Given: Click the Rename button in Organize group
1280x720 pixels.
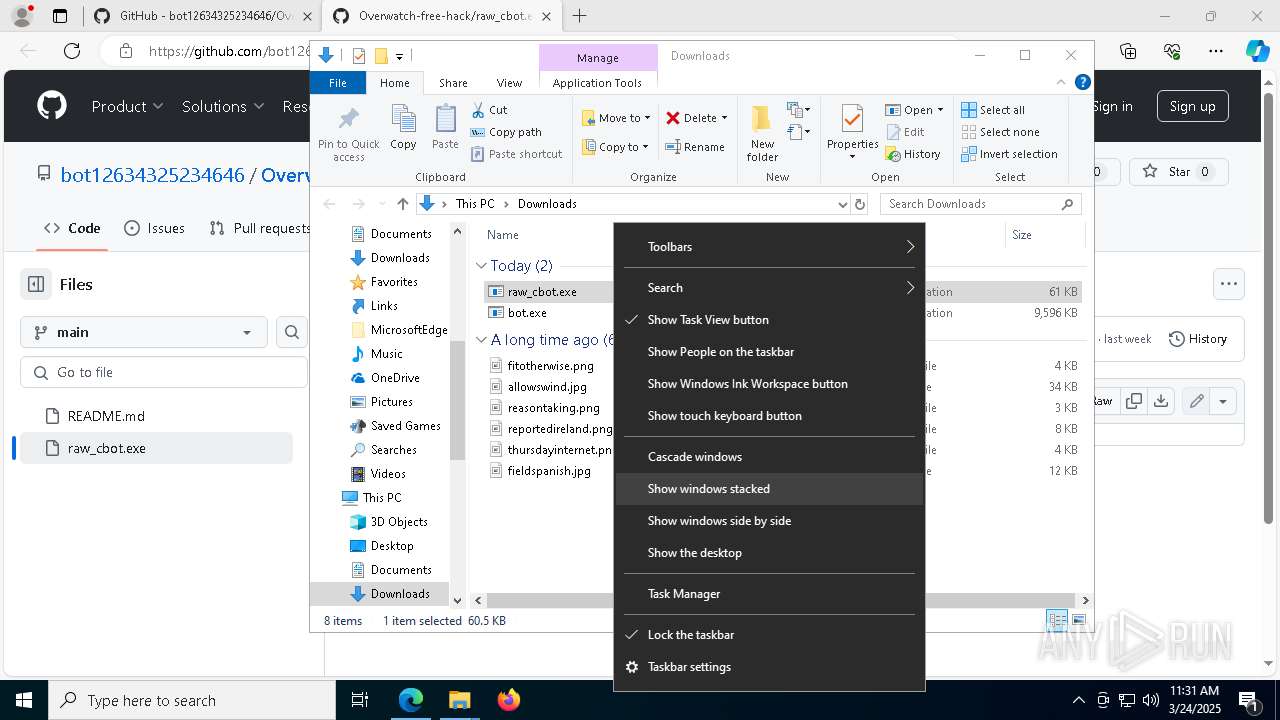Looking at the screenshot, I should tap(695, 147).
